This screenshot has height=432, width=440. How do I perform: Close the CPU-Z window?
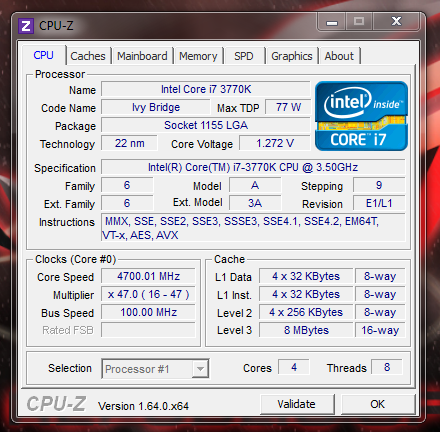click(x=396, y=22)
